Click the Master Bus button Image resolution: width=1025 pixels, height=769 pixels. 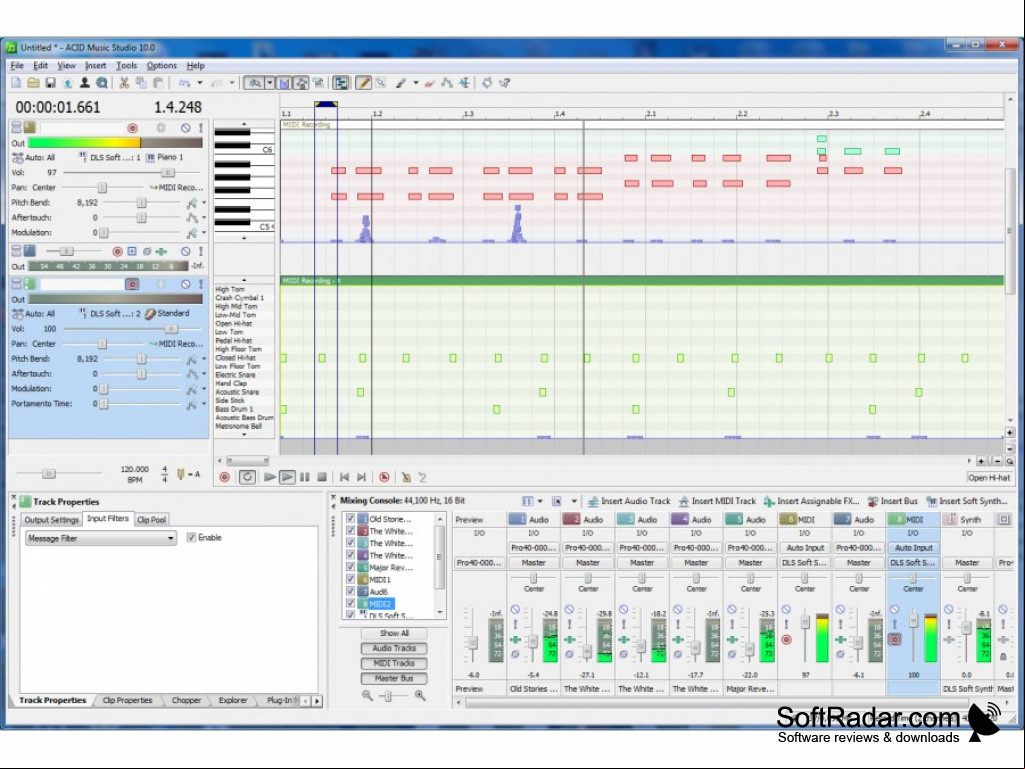(x=394, y=678)
